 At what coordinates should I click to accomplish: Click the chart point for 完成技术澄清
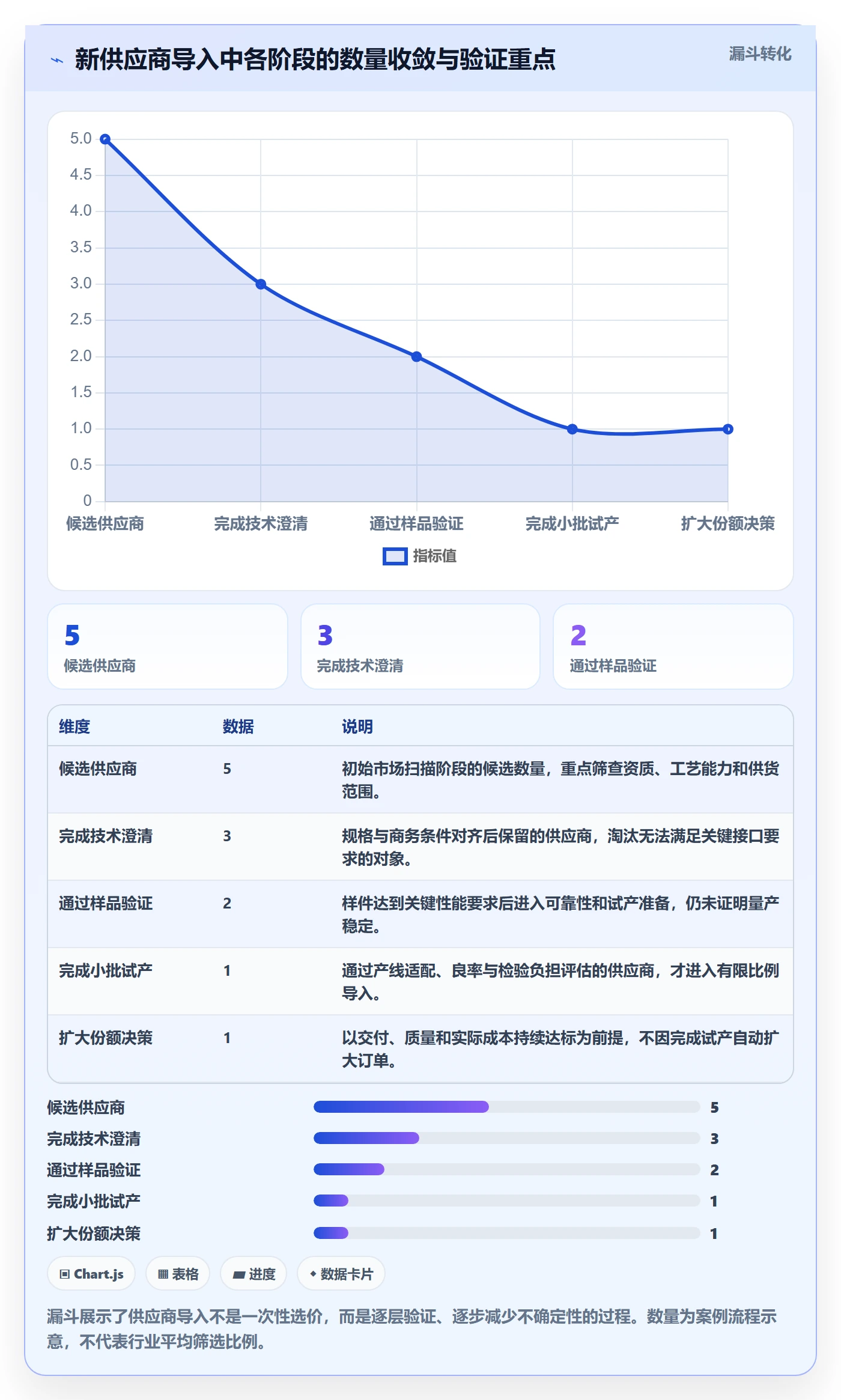(261, 284)
